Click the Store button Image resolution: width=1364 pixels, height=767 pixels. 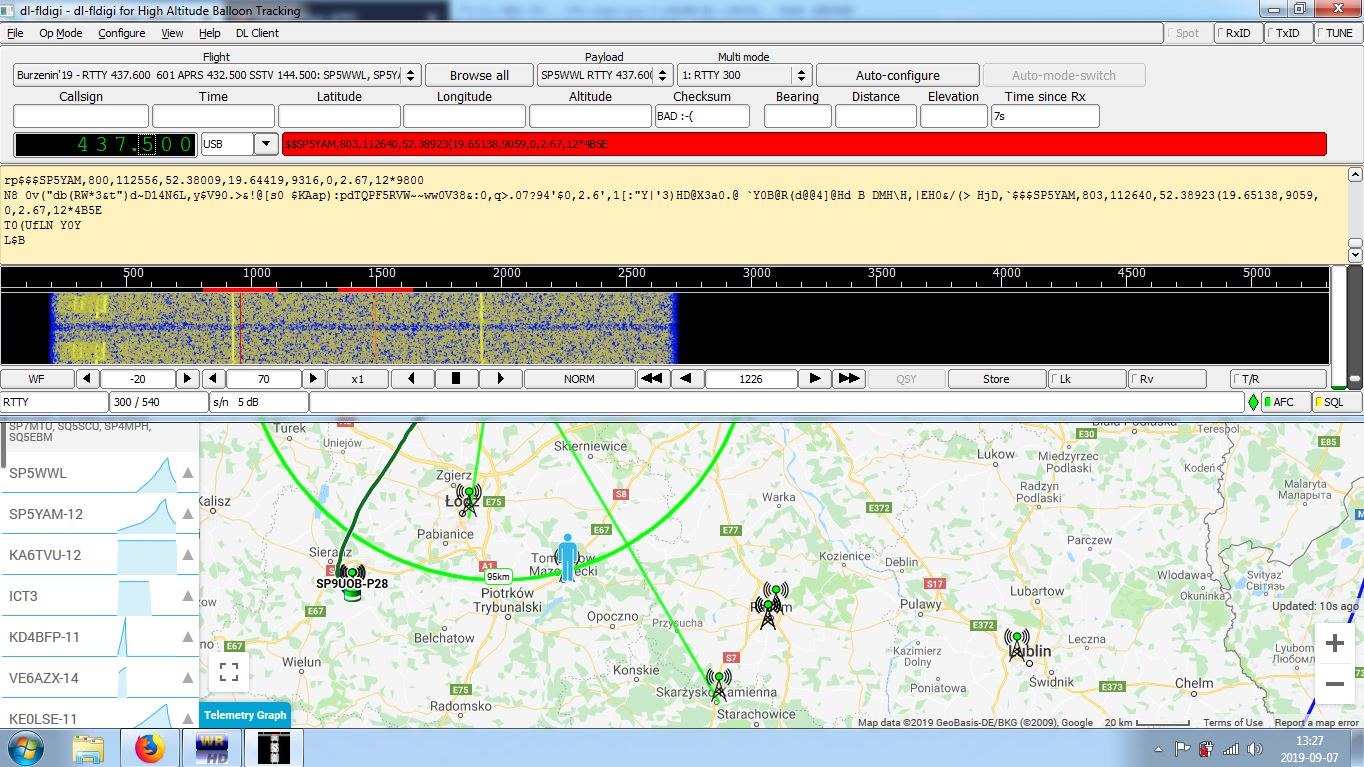pyautogui.click(x=996, y=379)
